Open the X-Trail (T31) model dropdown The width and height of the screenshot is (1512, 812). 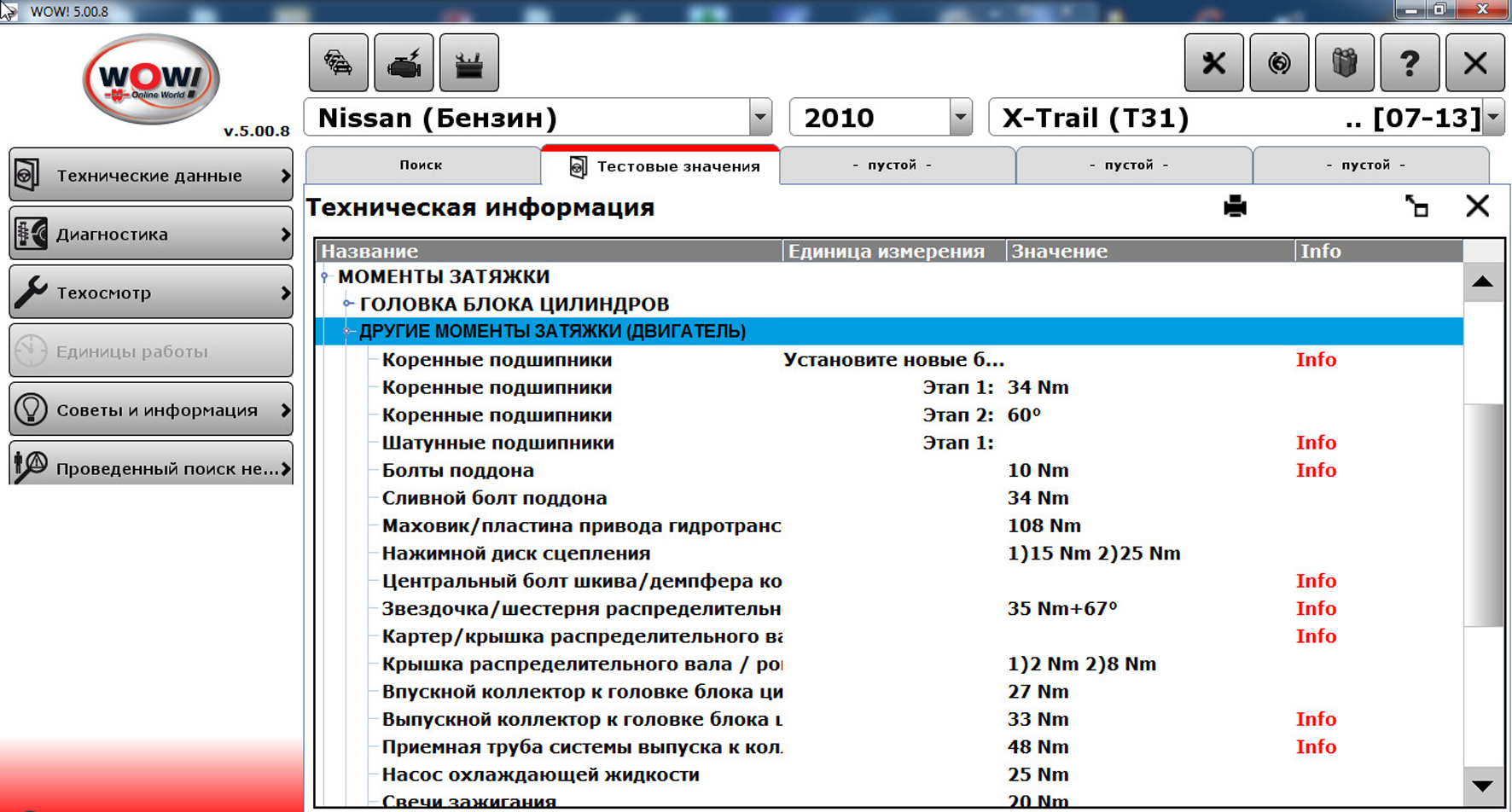pos(1492,118)
